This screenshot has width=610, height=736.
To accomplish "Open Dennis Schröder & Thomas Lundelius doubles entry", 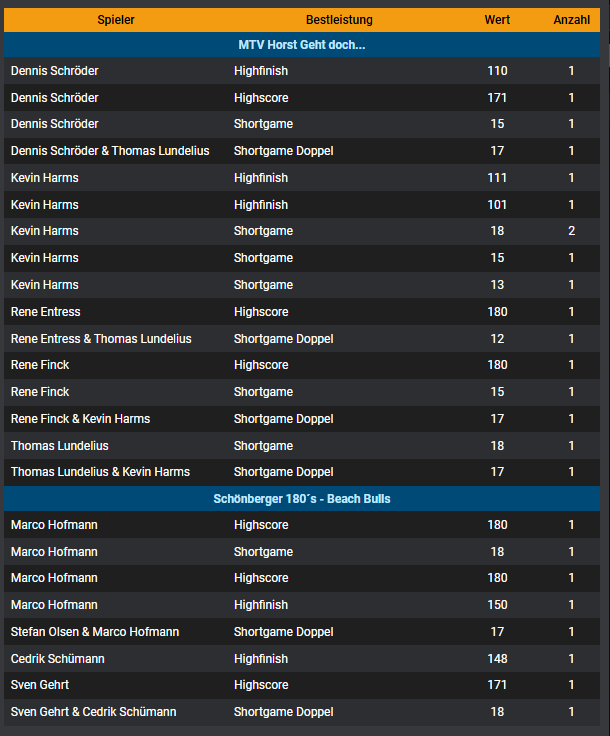I will coord(110,151).
